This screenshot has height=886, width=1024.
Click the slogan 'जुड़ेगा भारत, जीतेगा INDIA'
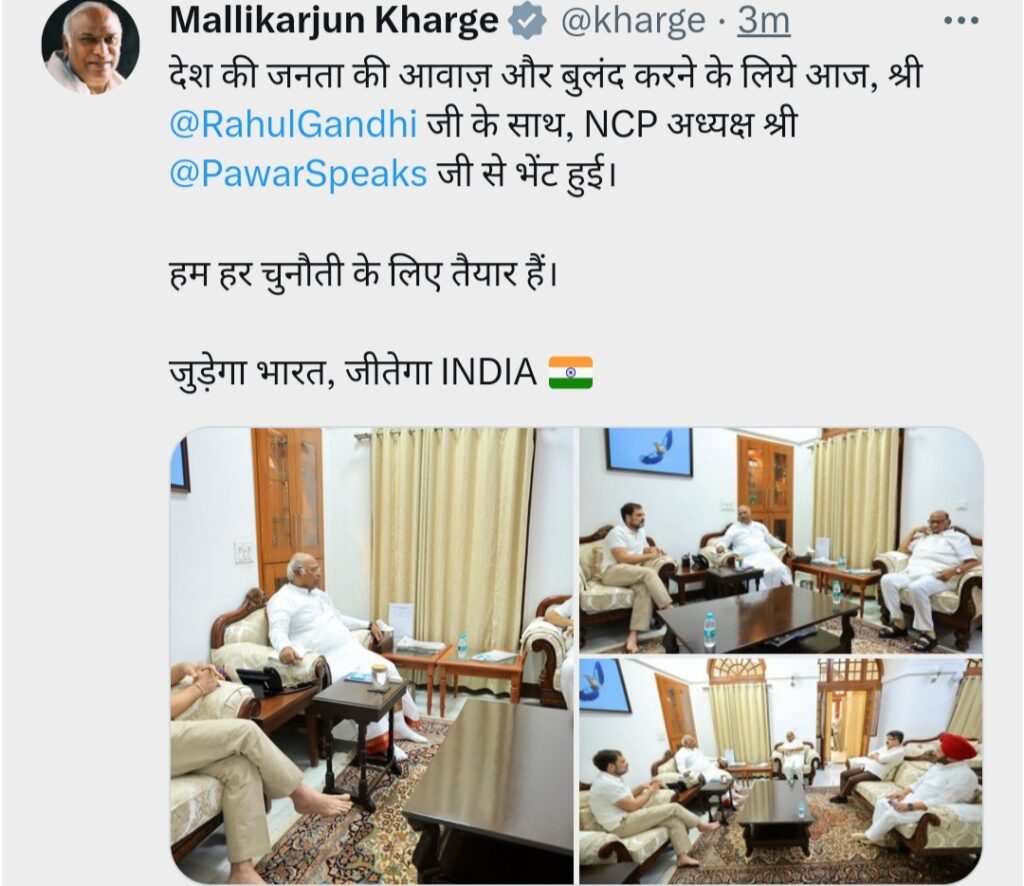[x=353, y=373]
